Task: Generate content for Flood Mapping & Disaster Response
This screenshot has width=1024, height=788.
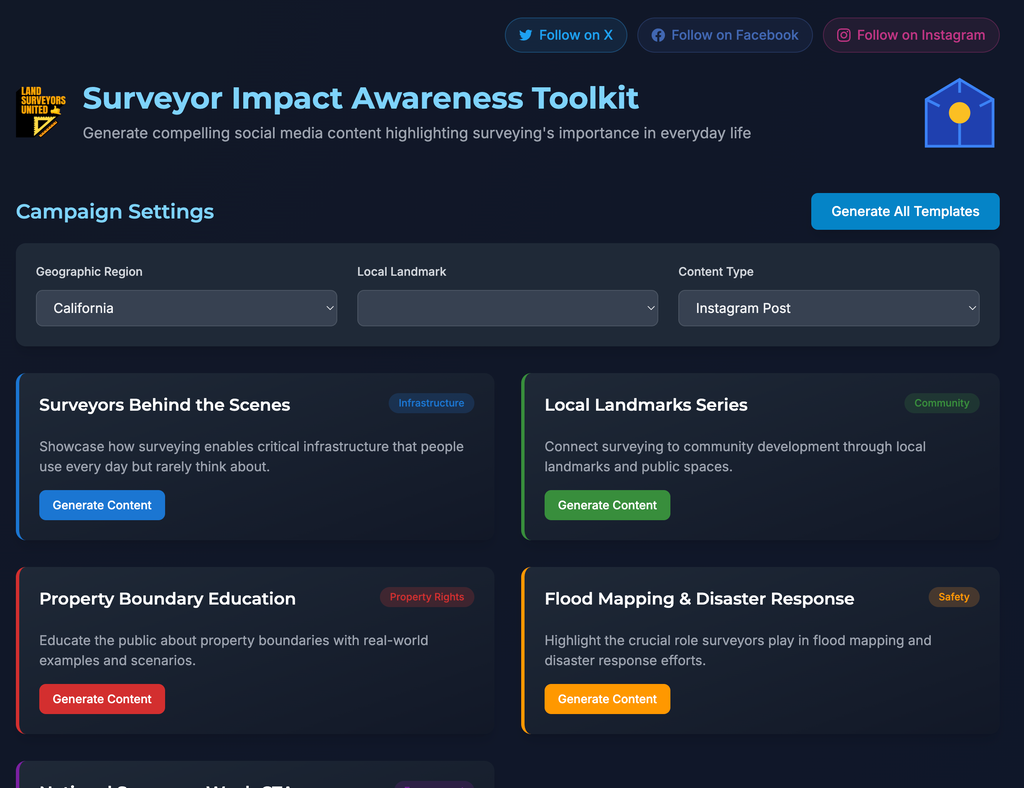Action: click(x=607, y=699)
